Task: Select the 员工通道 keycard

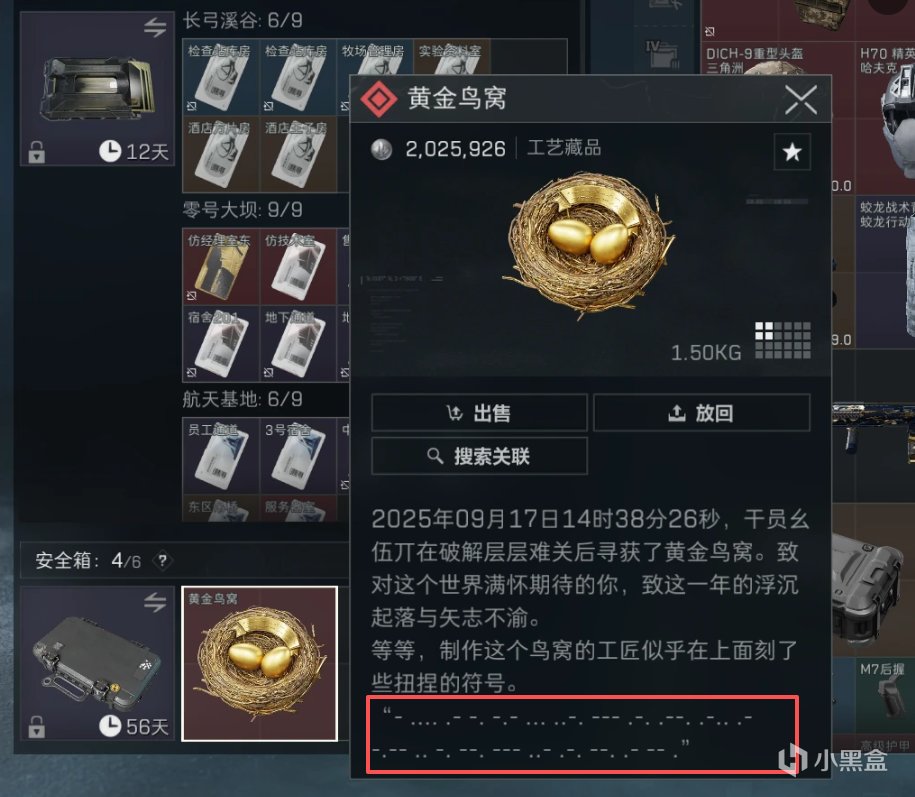Action: (221, 456)
